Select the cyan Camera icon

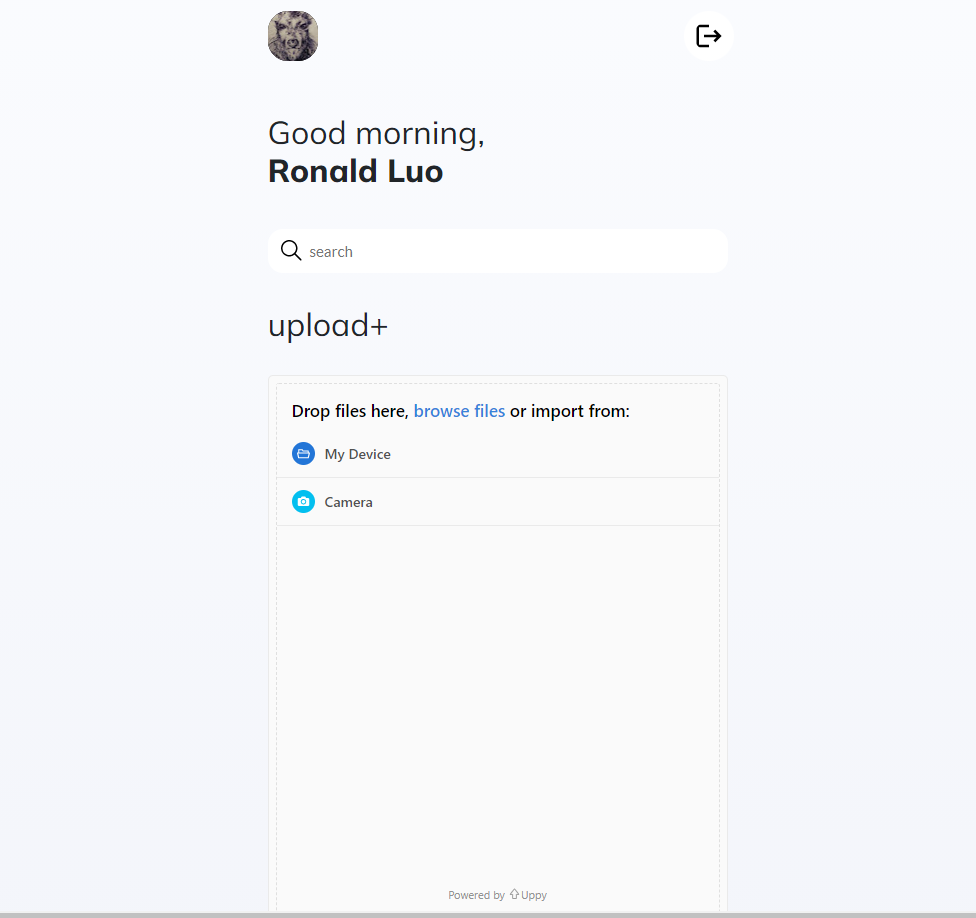[303, 502]
